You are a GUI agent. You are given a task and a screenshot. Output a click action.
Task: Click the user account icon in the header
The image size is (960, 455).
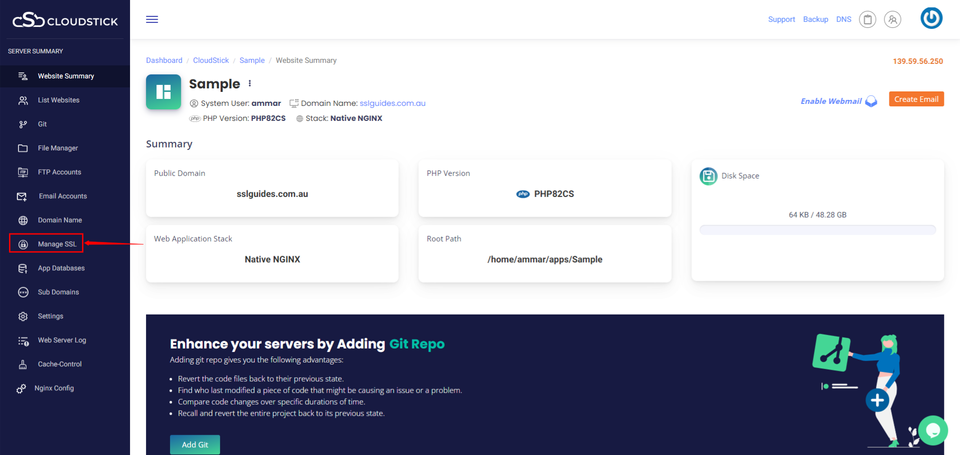[893, 19]
